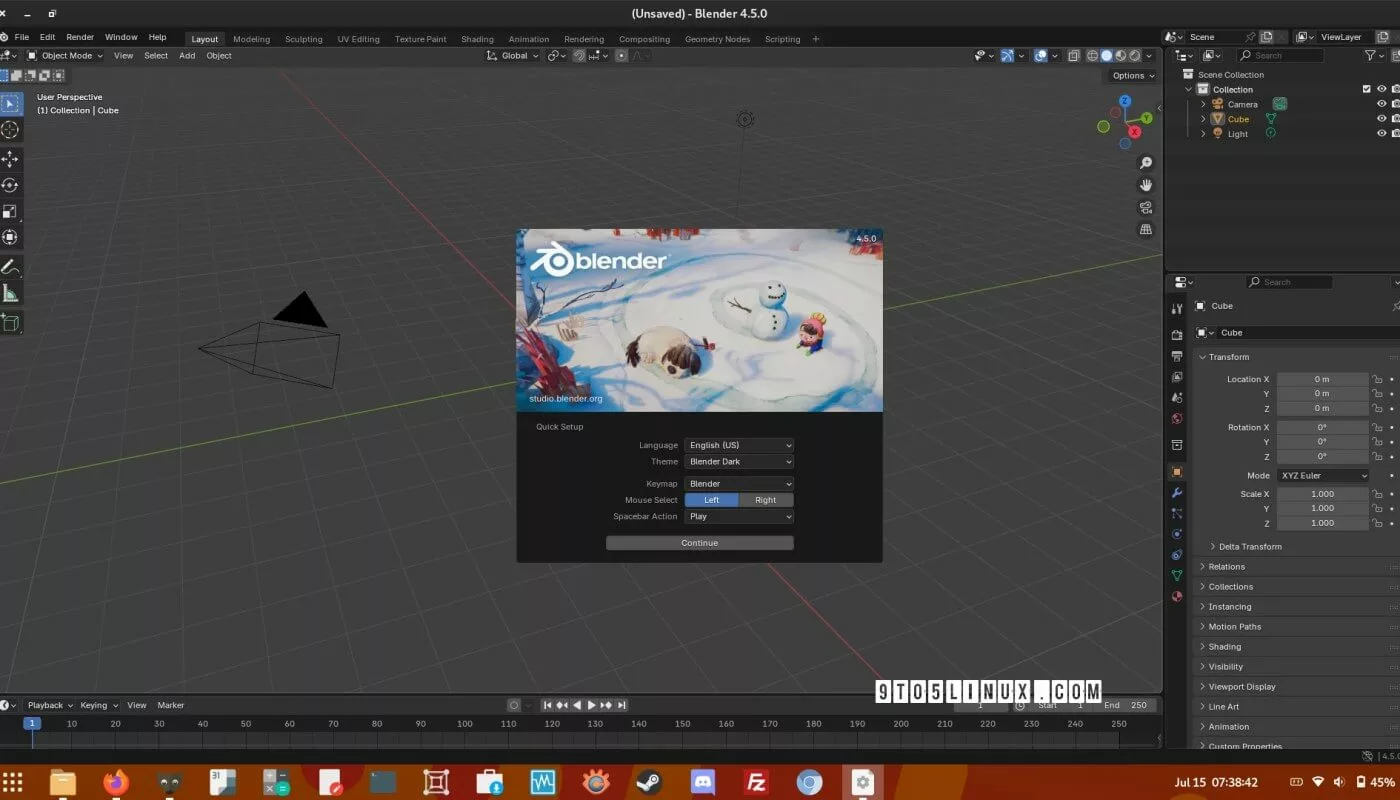This screenshot has width=1400, height=800.
Task: Open the Language dropdown
Action: 739,445
